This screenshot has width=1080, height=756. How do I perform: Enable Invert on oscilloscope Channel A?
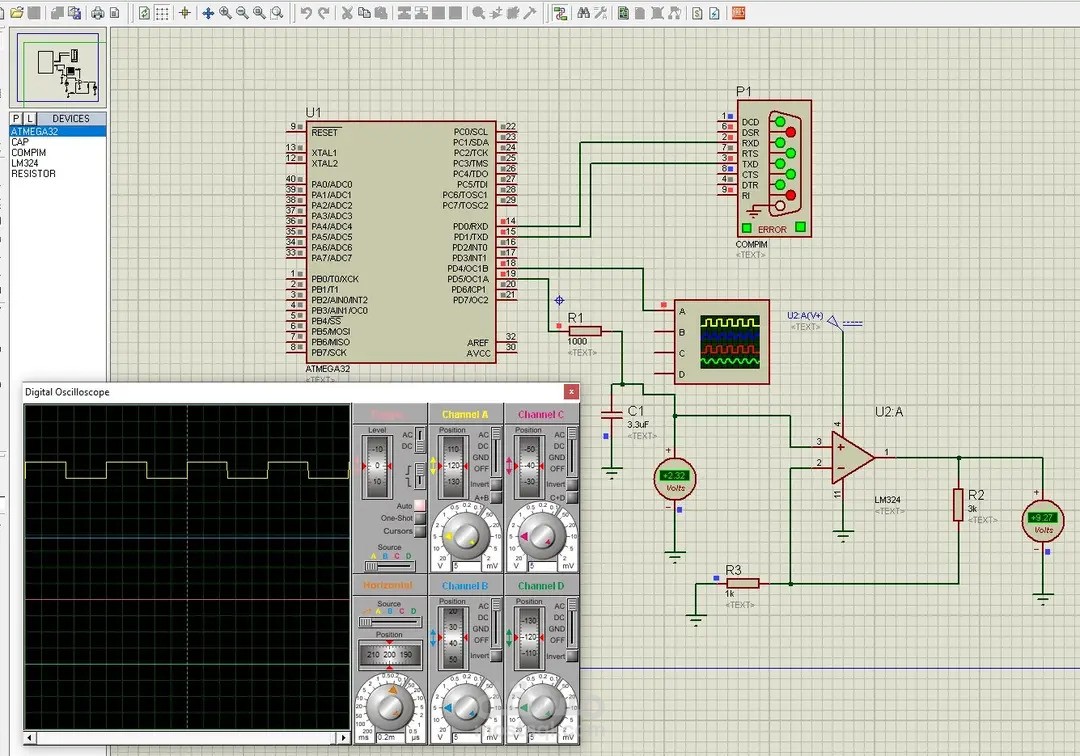click(x=495, y=484)
